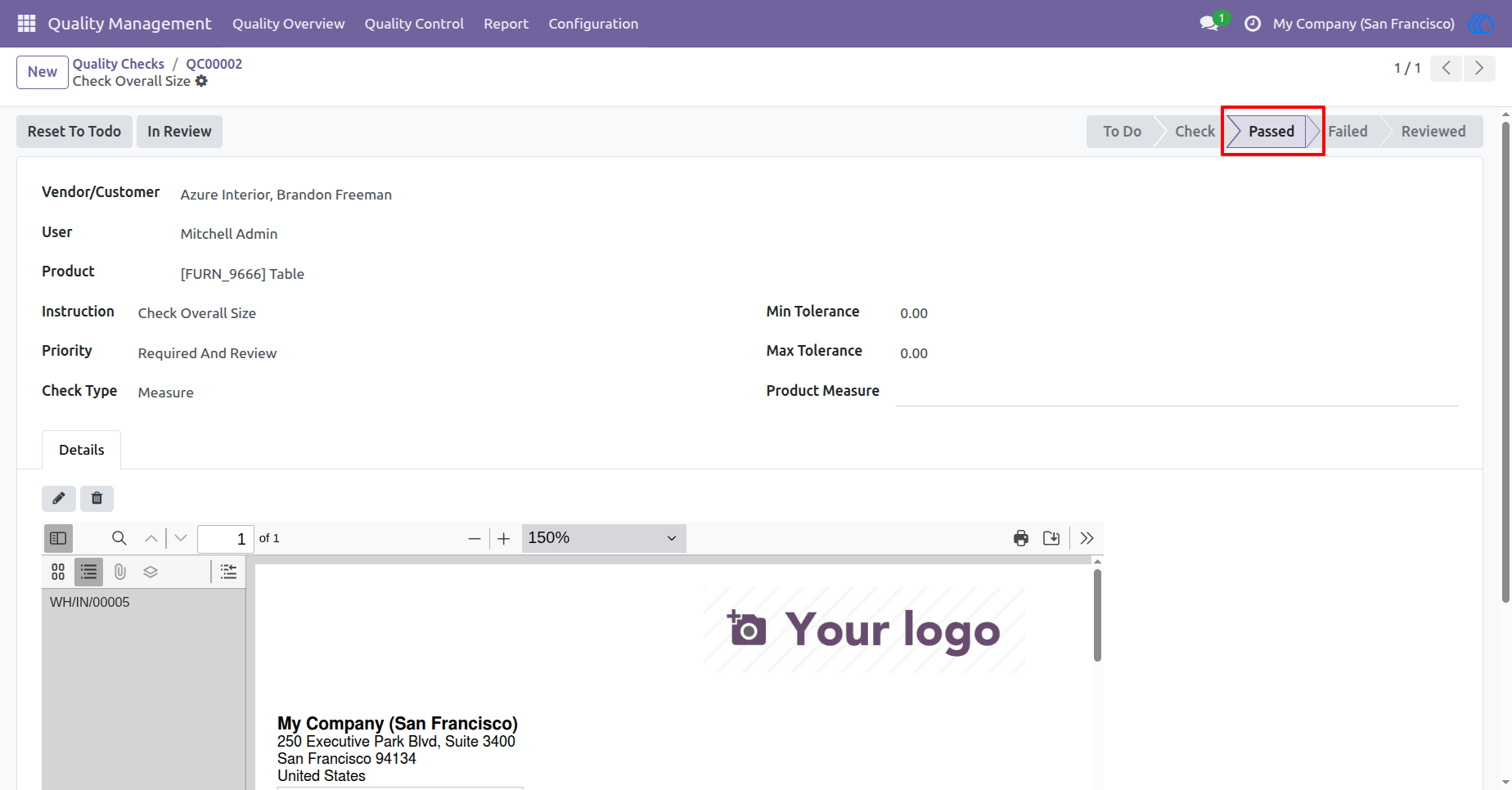Print the PDF document
Image resolution: width=1512 pixels, height=790 pixels.
click(1021, 538)
